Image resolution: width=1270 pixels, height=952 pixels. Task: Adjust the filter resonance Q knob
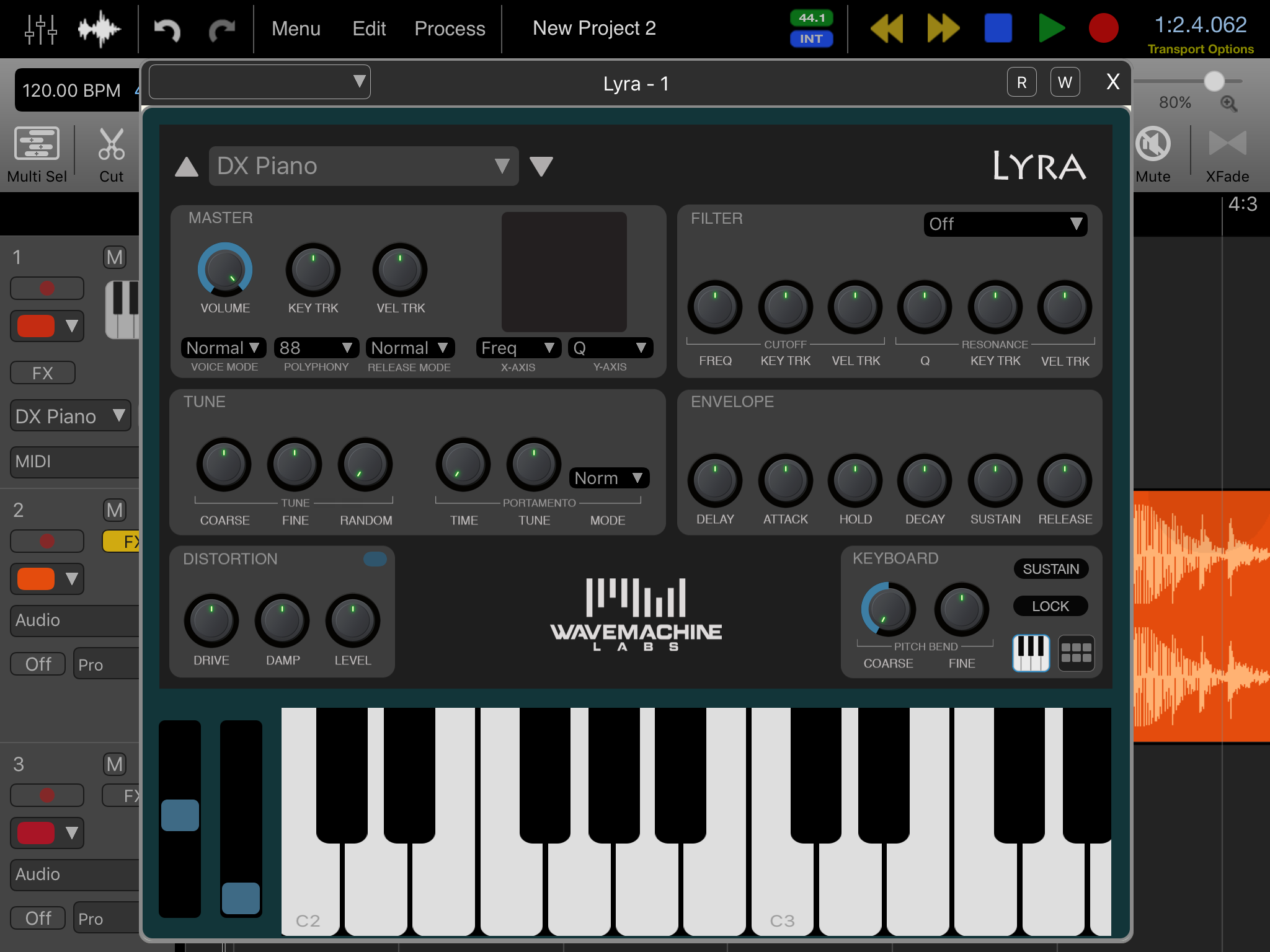point(924,307)
